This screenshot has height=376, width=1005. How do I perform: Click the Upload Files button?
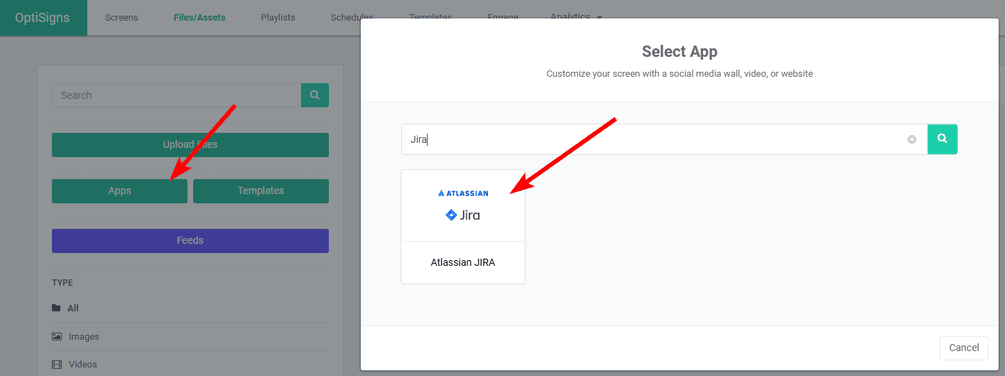point(190,145)
